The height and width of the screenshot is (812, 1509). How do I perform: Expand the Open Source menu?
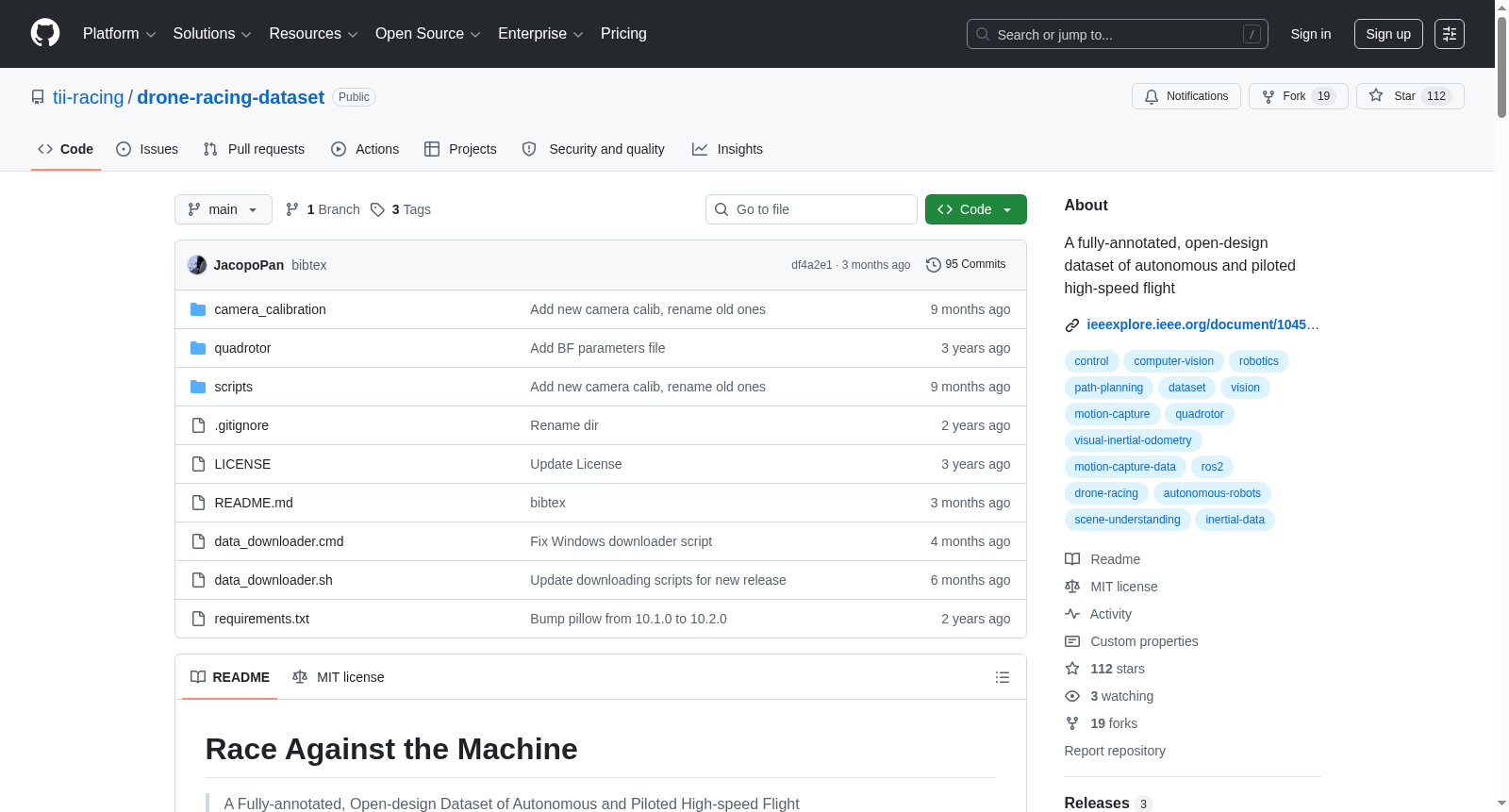click(428, 34)
